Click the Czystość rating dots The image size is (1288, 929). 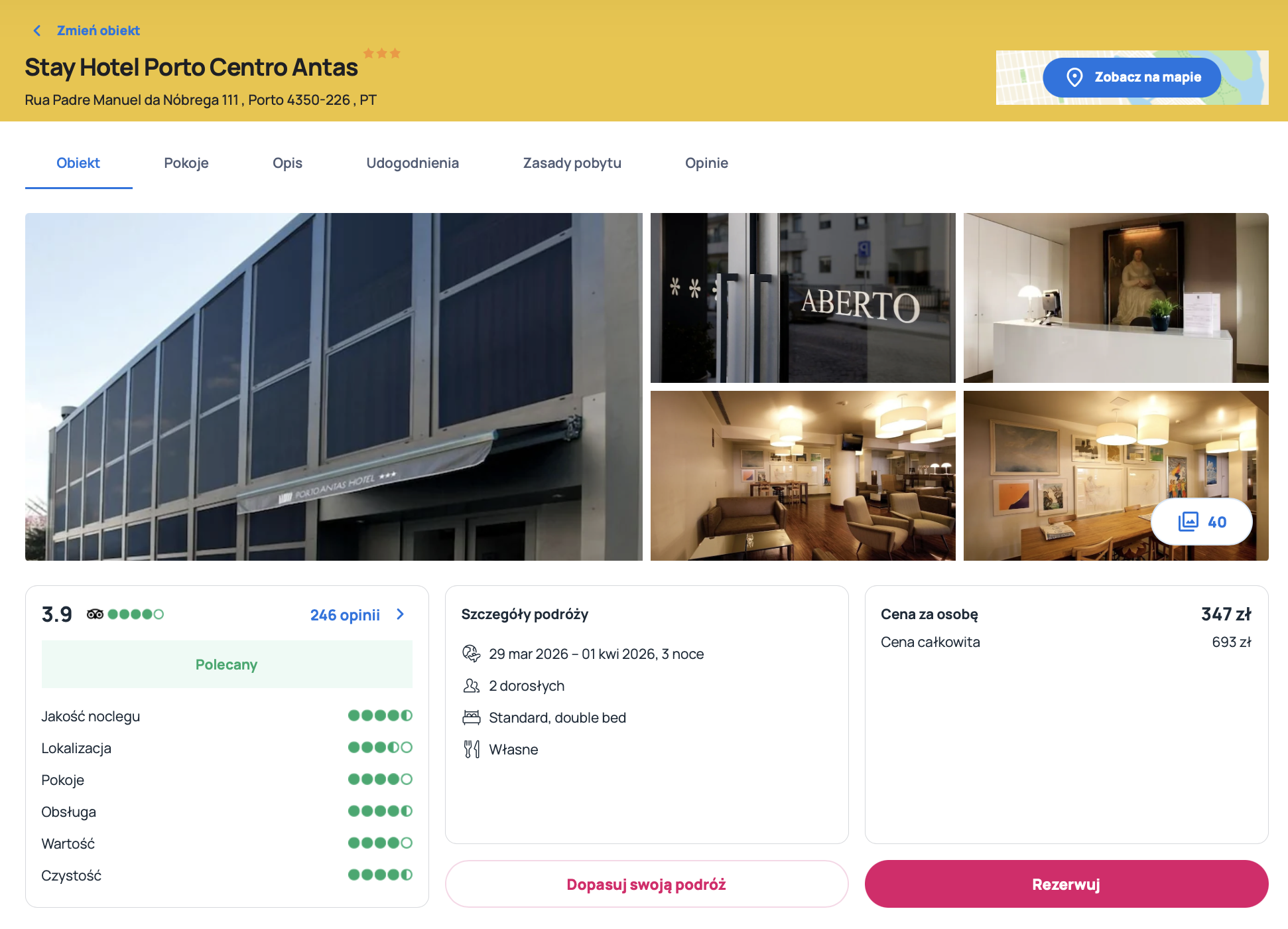pyautogui.click(x=380, y=875)
